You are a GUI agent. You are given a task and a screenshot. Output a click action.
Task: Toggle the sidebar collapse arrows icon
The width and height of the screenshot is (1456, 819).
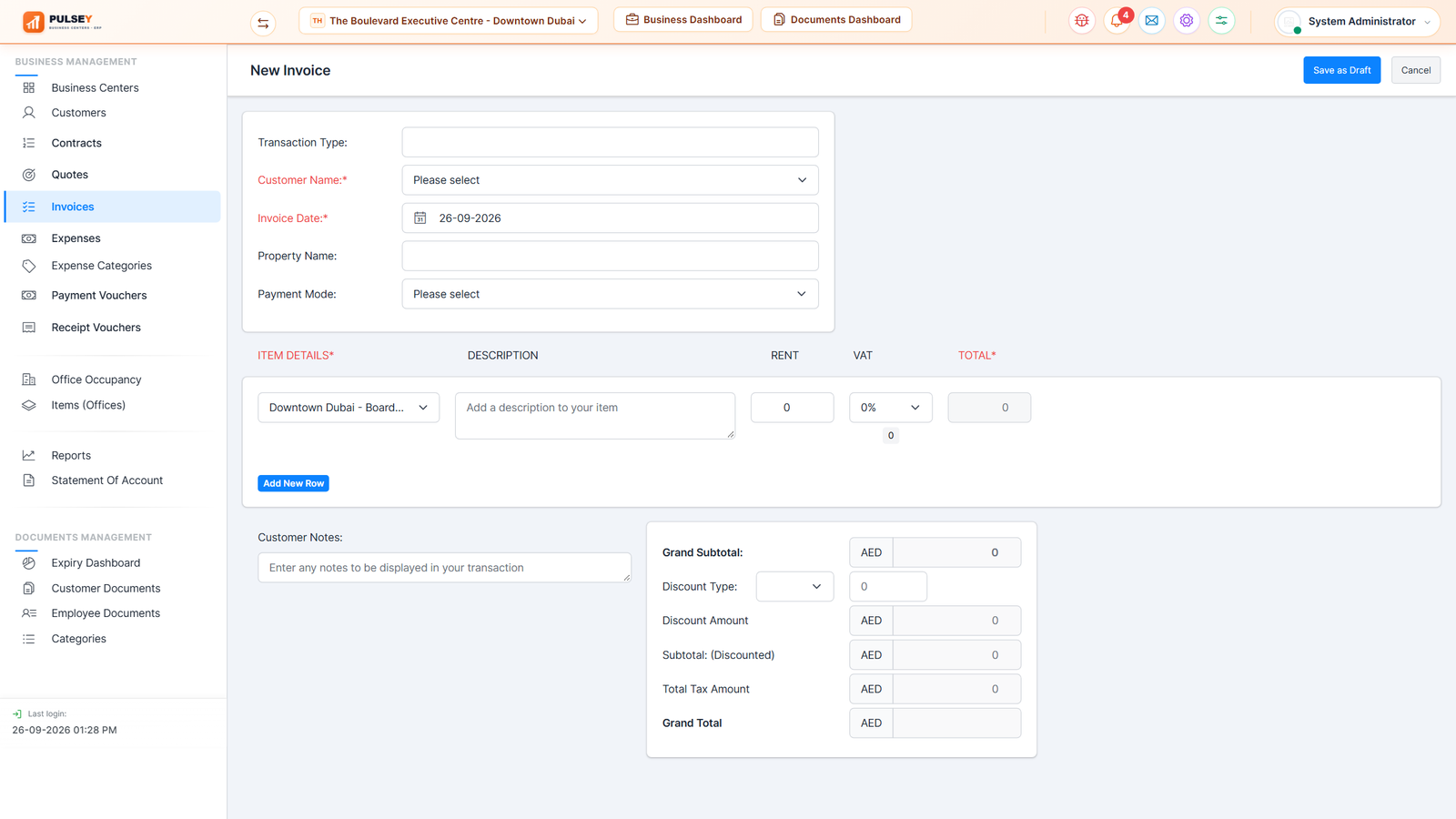pos(263,23)
